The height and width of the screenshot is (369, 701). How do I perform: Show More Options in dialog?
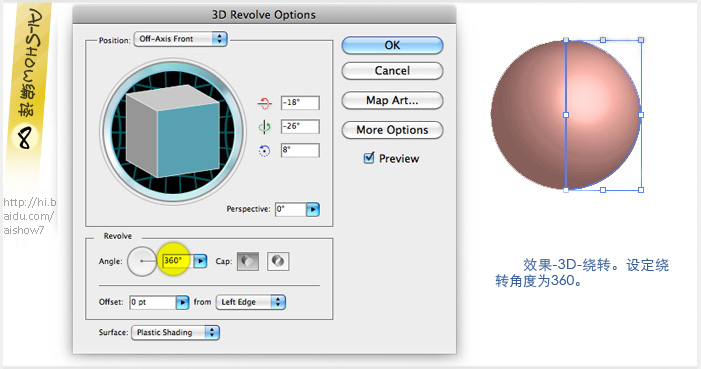click(392, 130)
